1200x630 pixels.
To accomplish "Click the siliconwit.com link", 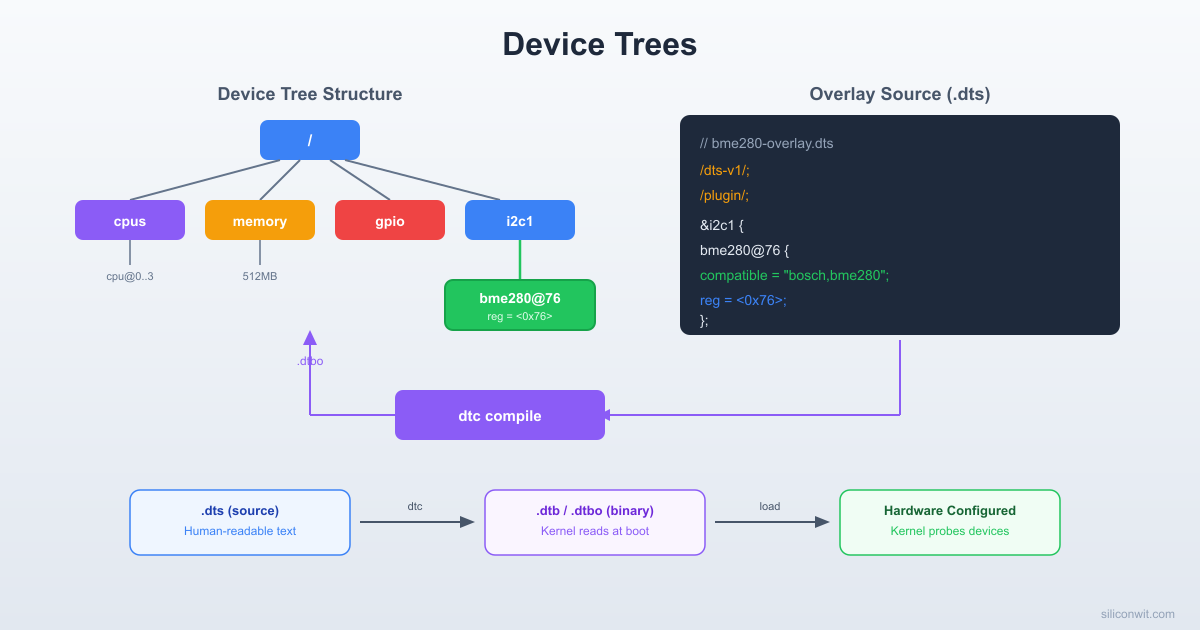I will [x=1138, y=613].
